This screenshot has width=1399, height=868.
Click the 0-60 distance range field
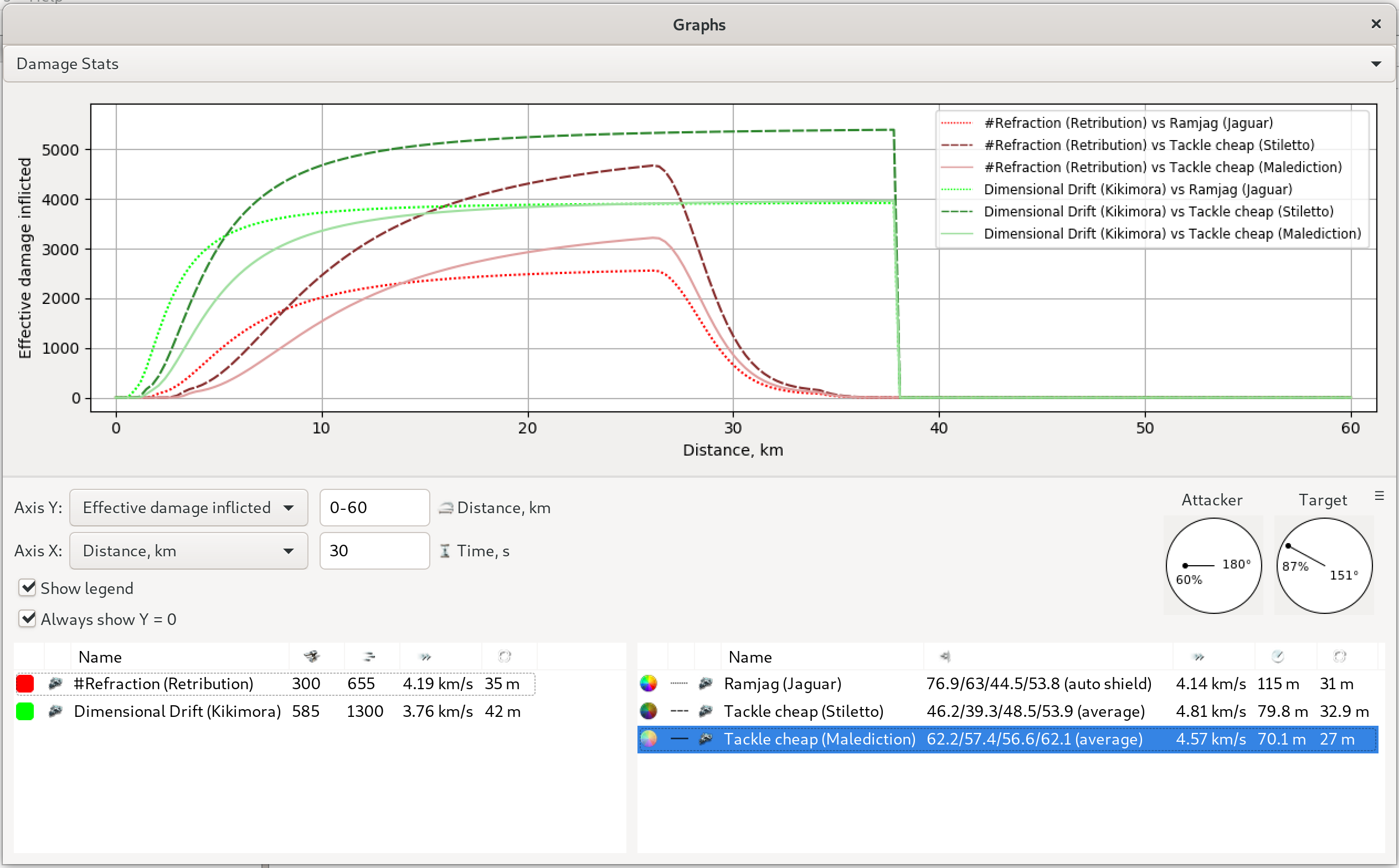(x=374, y=508)
